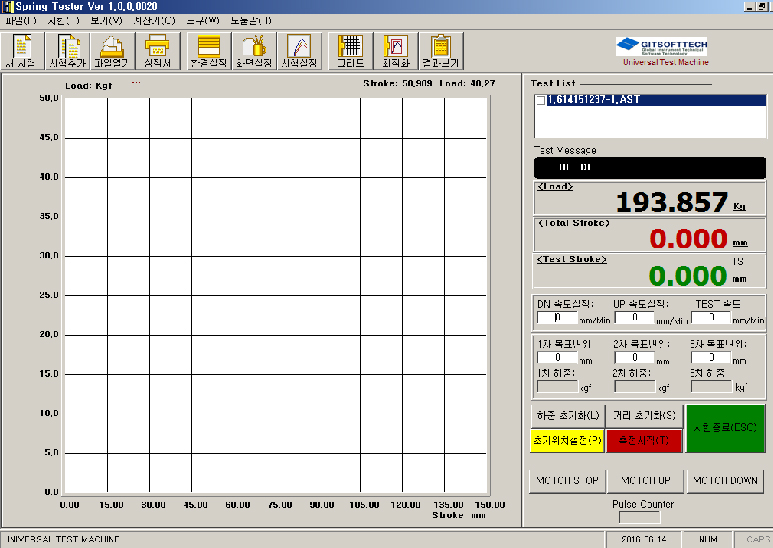Click the yellow striped table settings icon

(x=209, y=51)
